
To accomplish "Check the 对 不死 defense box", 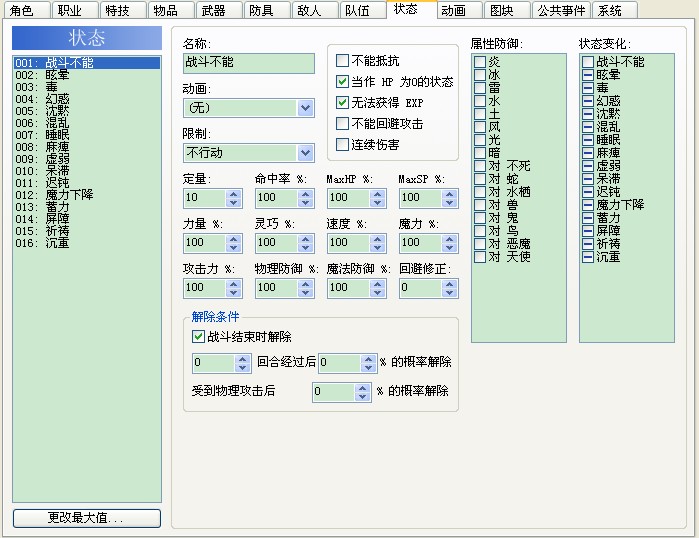I will click(x=480, y=166).
